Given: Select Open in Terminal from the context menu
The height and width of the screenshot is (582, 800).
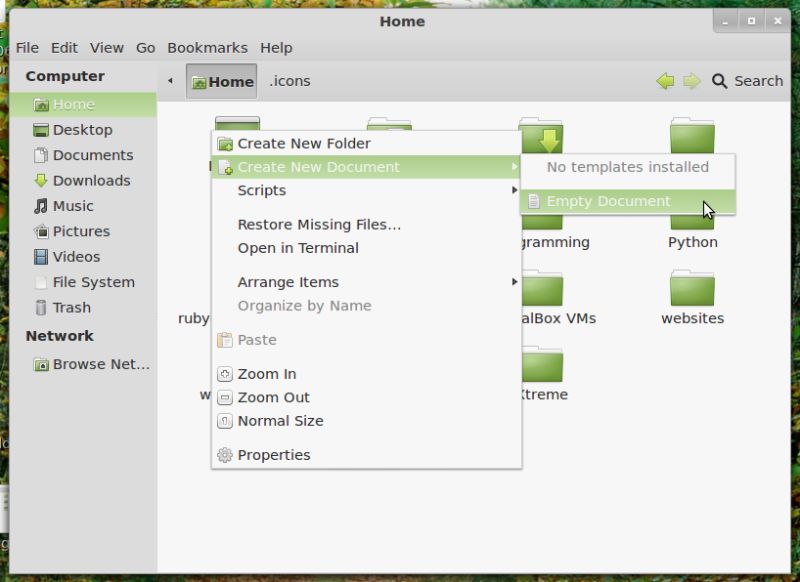Looking at the screenshot, I should pyautogui.click(x=297, y=248).
